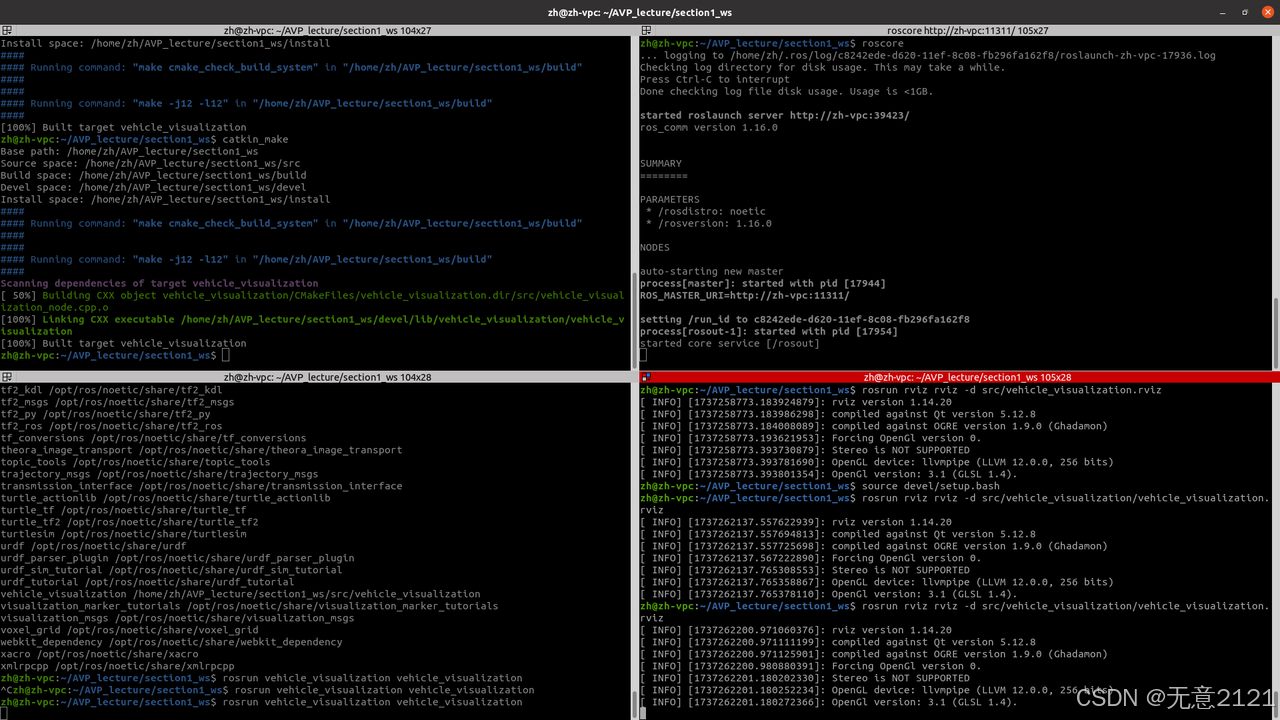Viewport: 1280px width, 720px height.
Task: Click the 'rosrun rviz rviz -d src/vehicle_visualization.rviz' command
Action: tap(1011, 390)
